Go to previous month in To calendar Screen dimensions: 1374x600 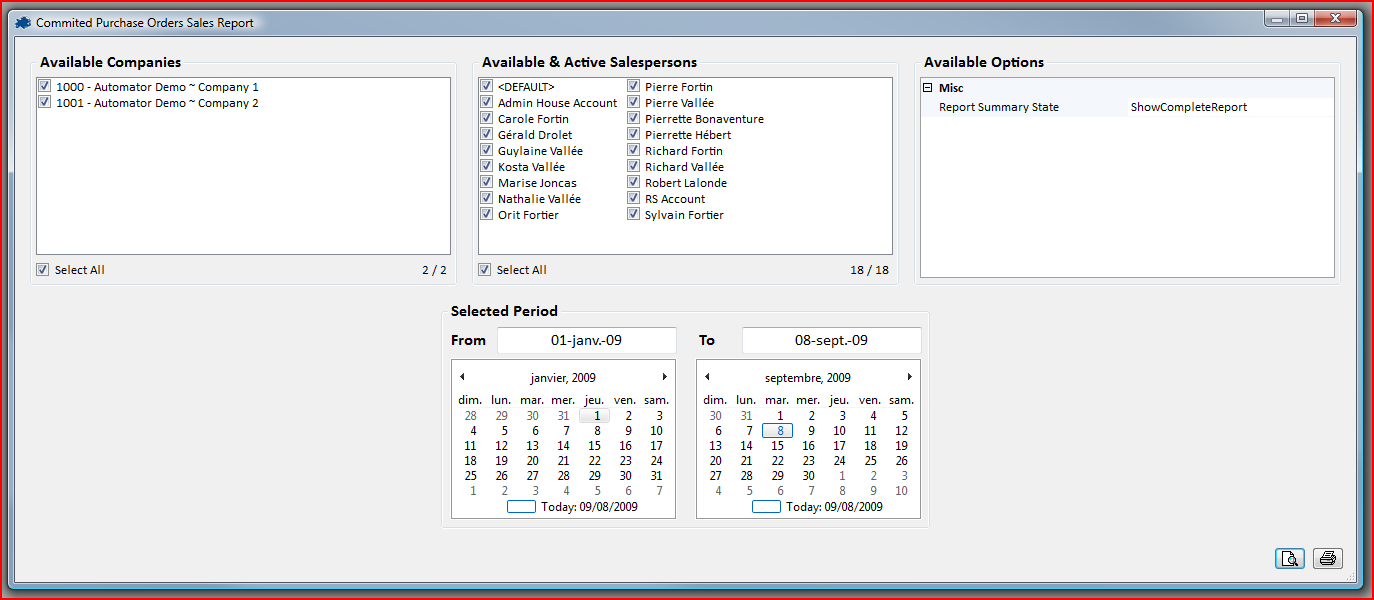(707, 377)
